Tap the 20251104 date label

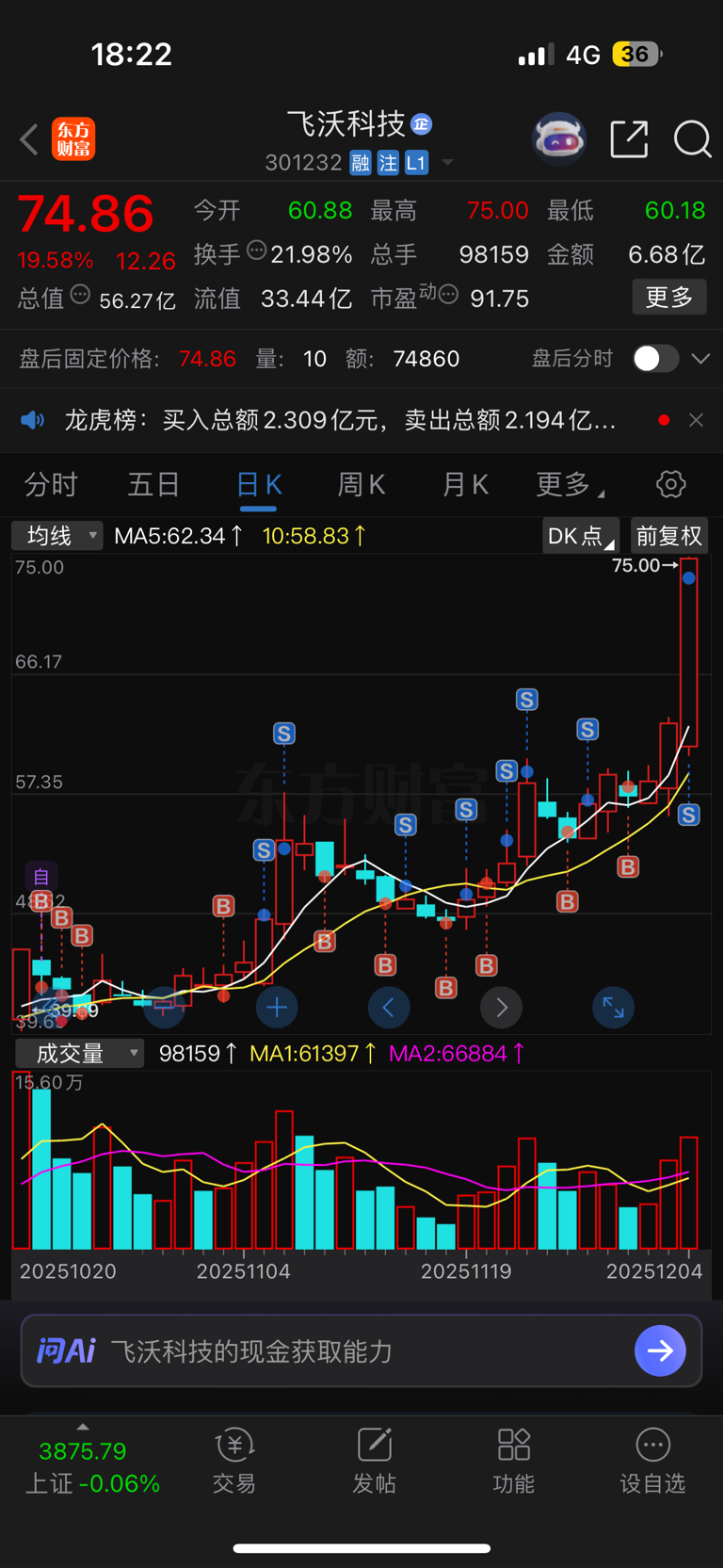(x=243, y=1271)
